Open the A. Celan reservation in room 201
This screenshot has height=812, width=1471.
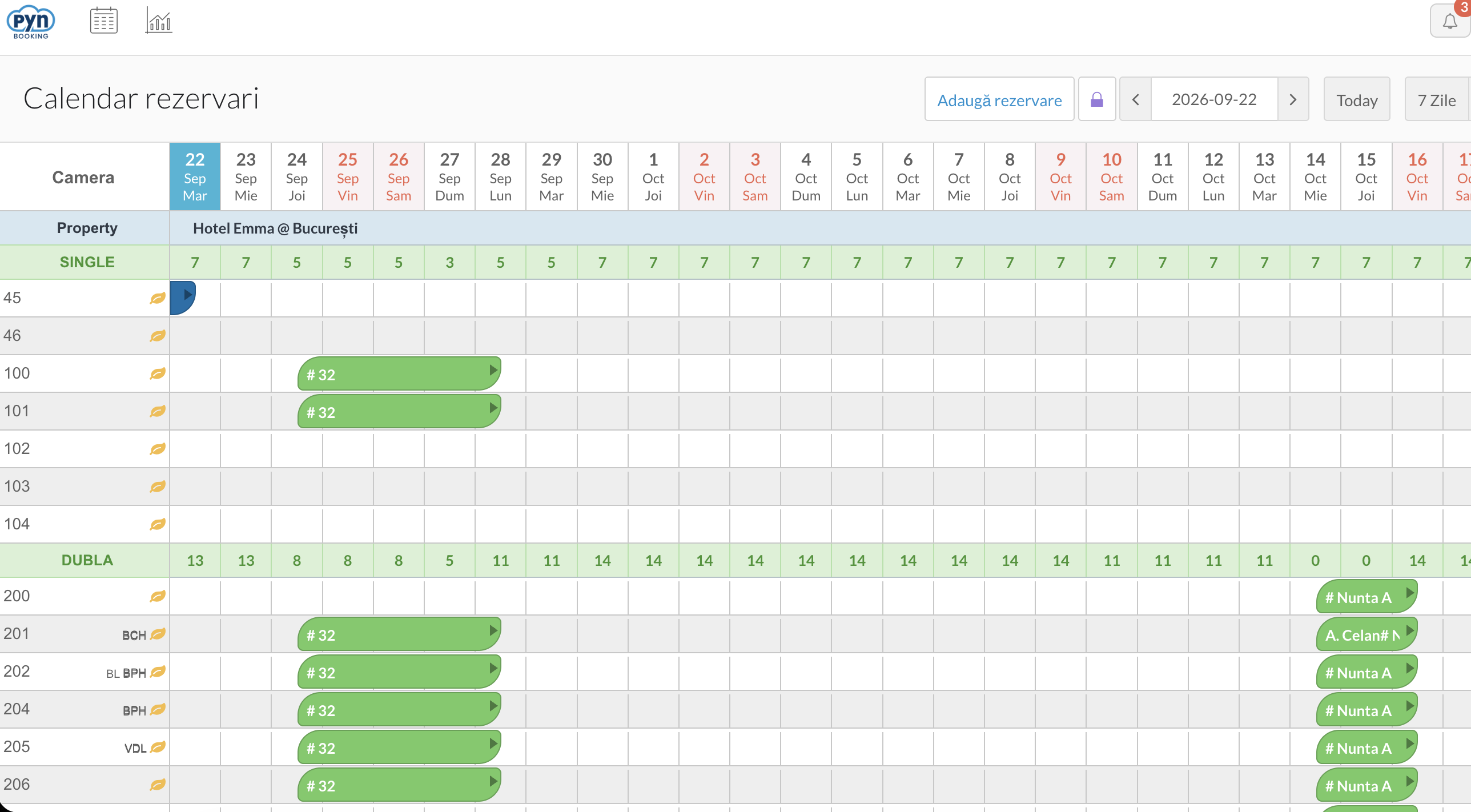1366,634
